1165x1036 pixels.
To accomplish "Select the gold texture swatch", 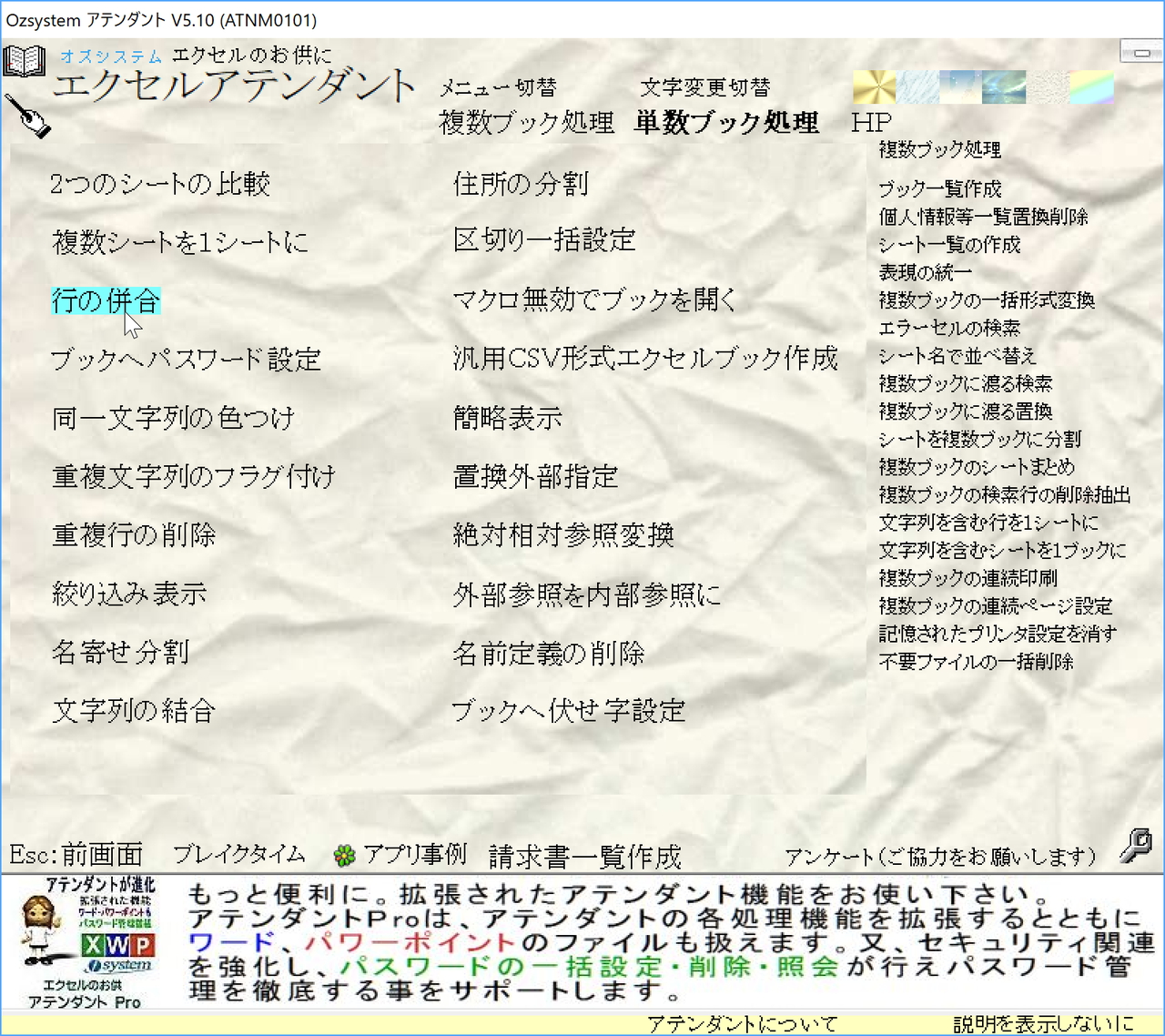I will 873,86.
